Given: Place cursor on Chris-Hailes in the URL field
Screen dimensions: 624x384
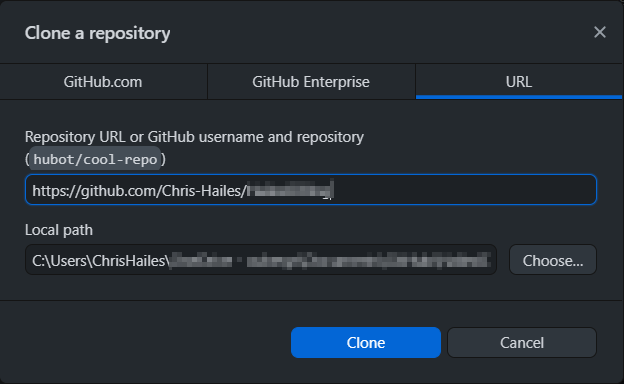Looking at the screenshot, I should 201,191.
